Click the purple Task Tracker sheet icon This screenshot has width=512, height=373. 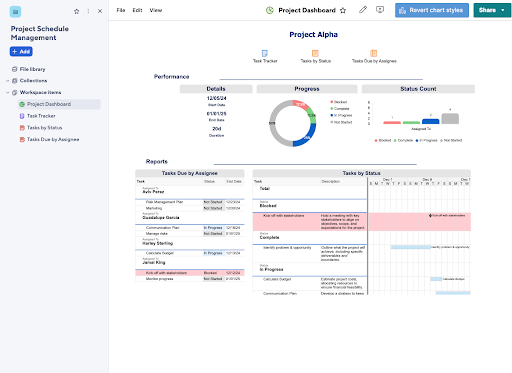click(22, 116)
